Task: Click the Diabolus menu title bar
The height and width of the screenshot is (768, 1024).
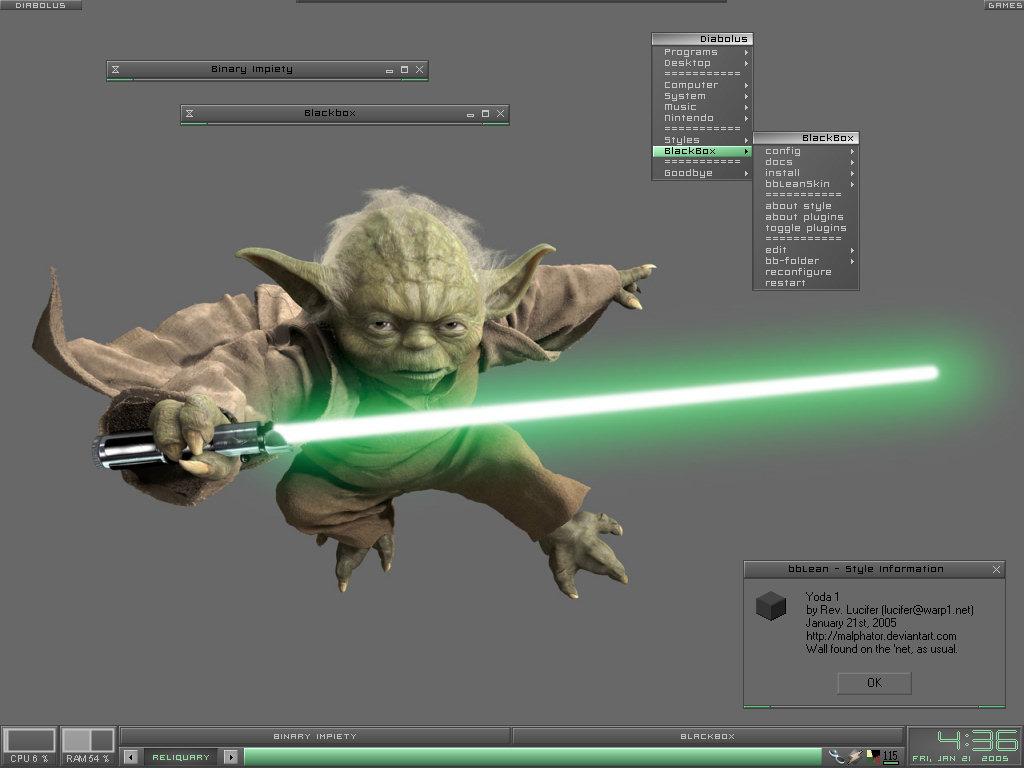Action: coord(703,39)
